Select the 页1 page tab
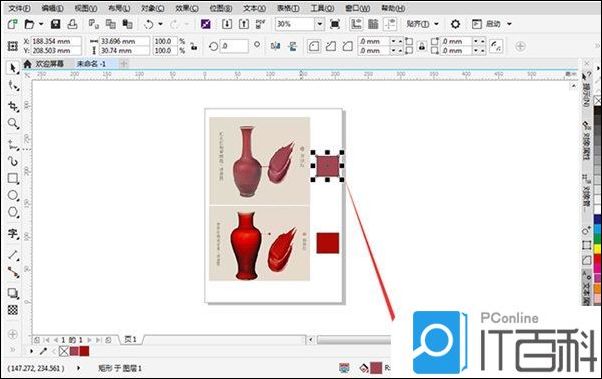Image resolution: width=602 pixels, height=379 pixels. tap(131, 339)
